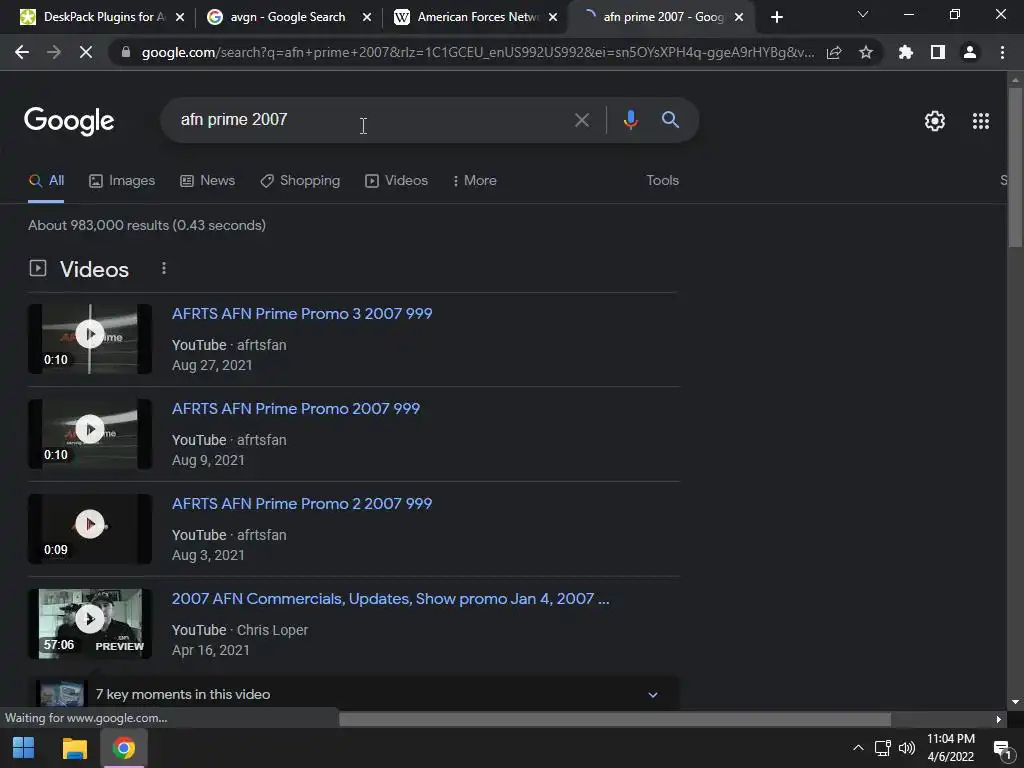Select the Images search filter
1024x768 pixels.
[x=122, y=181]
